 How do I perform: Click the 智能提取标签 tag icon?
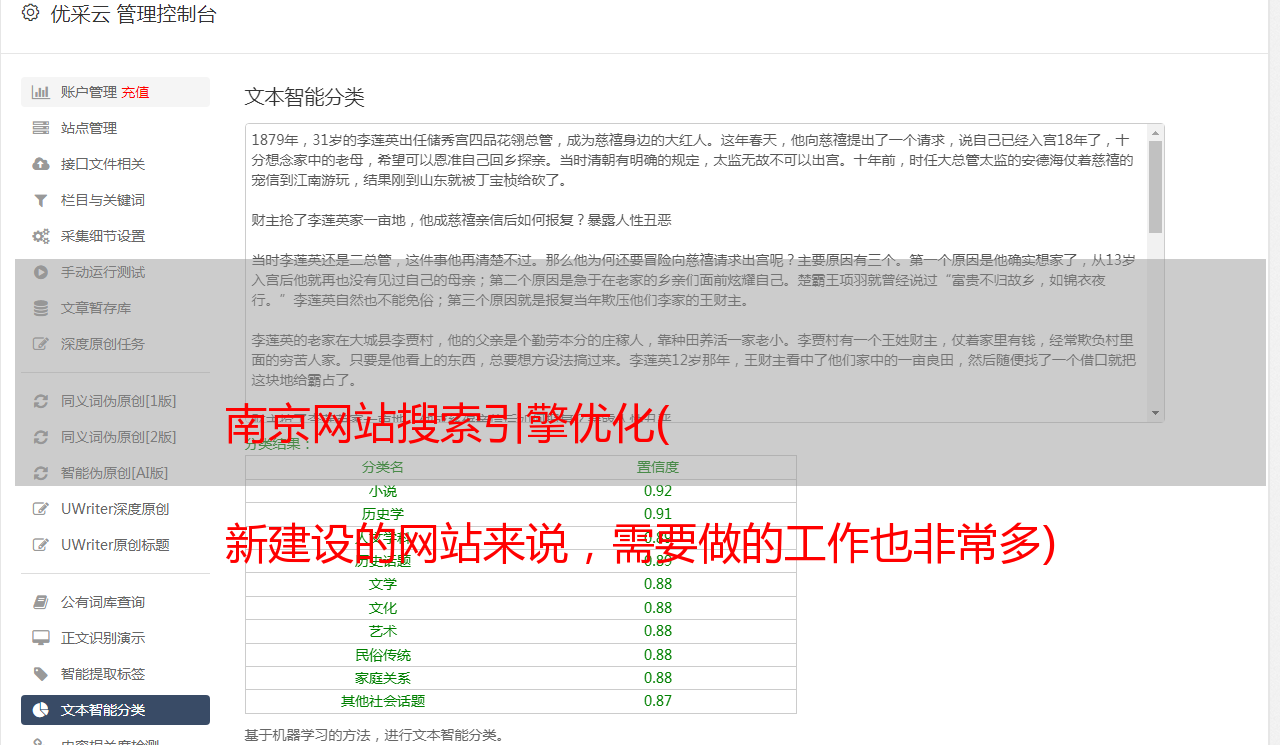click(x=41, y=674)
